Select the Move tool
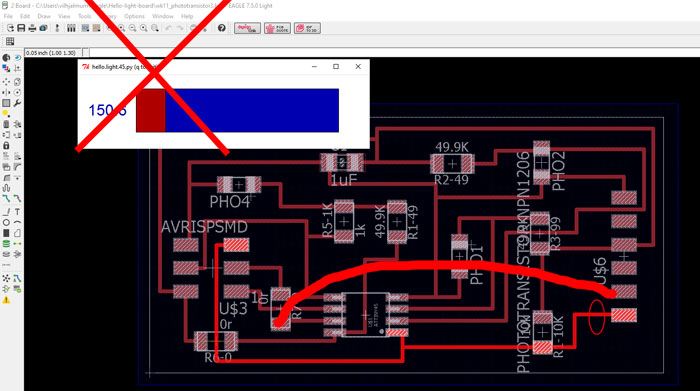Screen dimensions: 700x391 (x=6, y=82)
